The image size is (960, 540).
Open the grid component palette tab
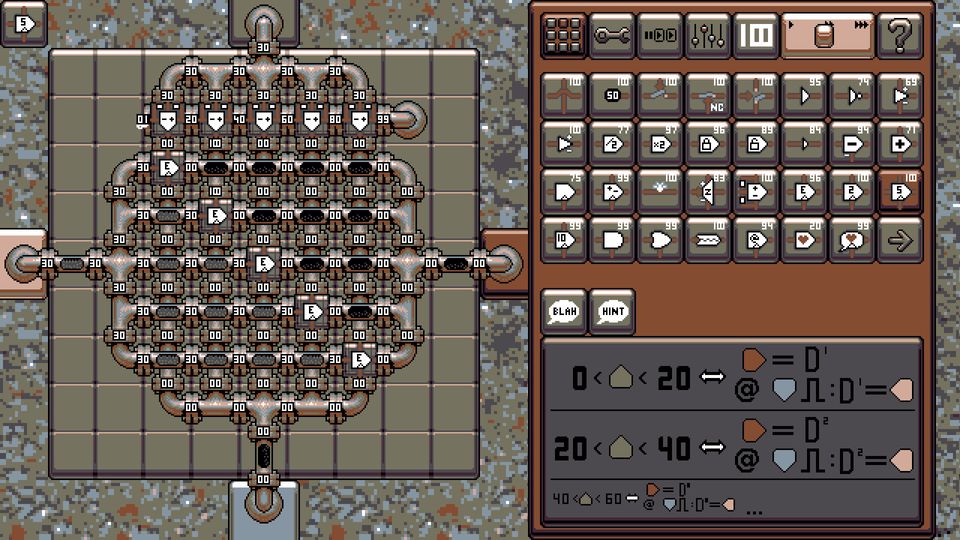click(x=565, y=36)
